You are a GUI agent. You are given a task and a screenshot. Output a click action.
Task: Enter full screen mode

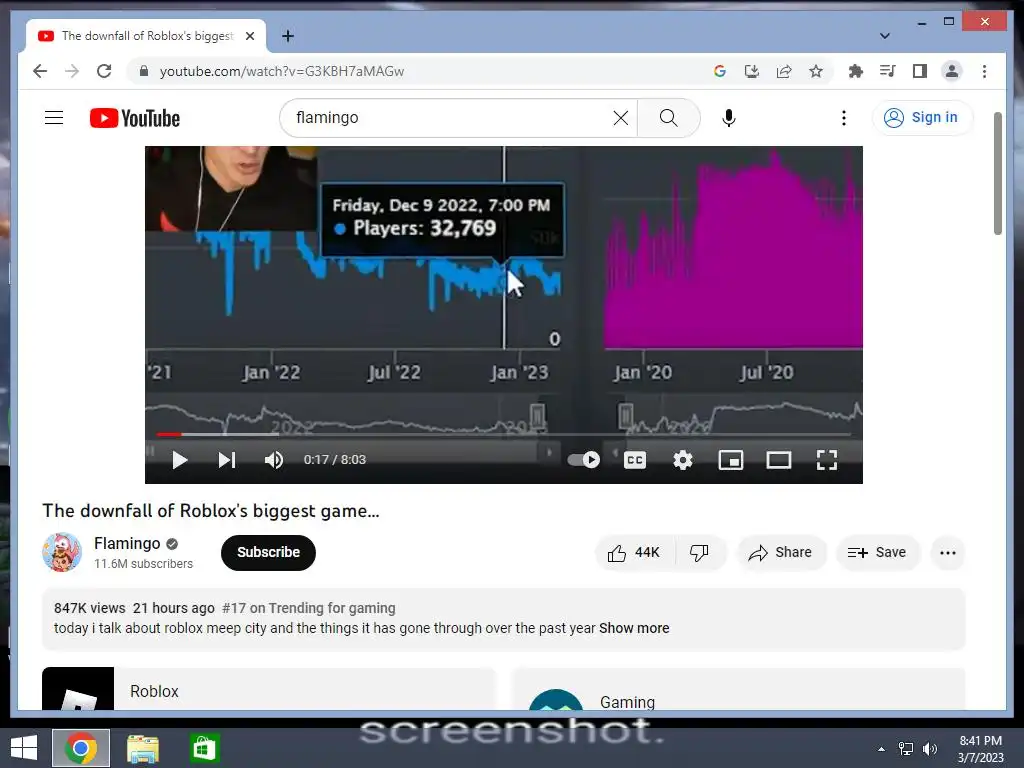tap(827, 460)
